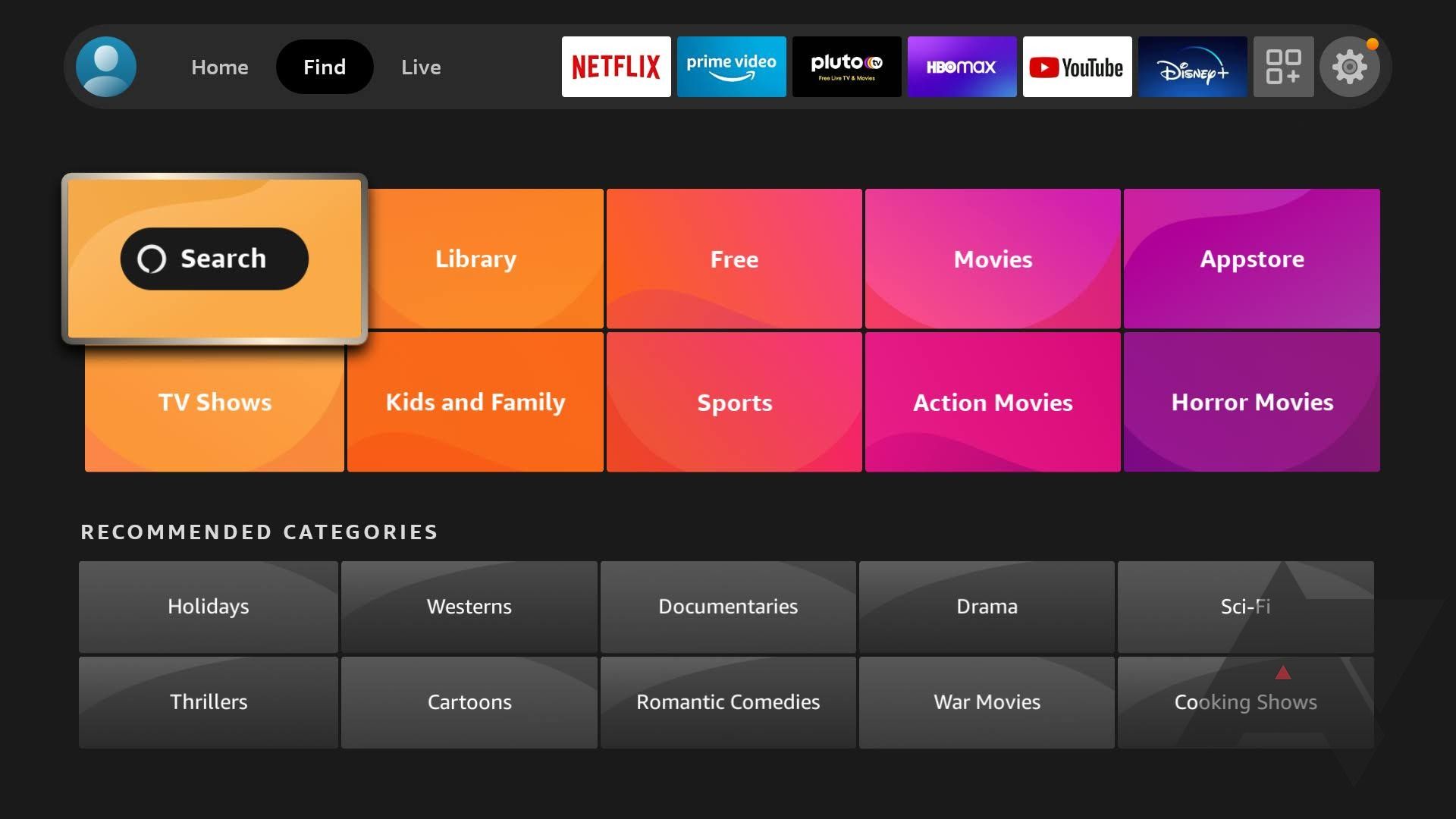
Task: Select Movies category tile
Action: point(992,259)
